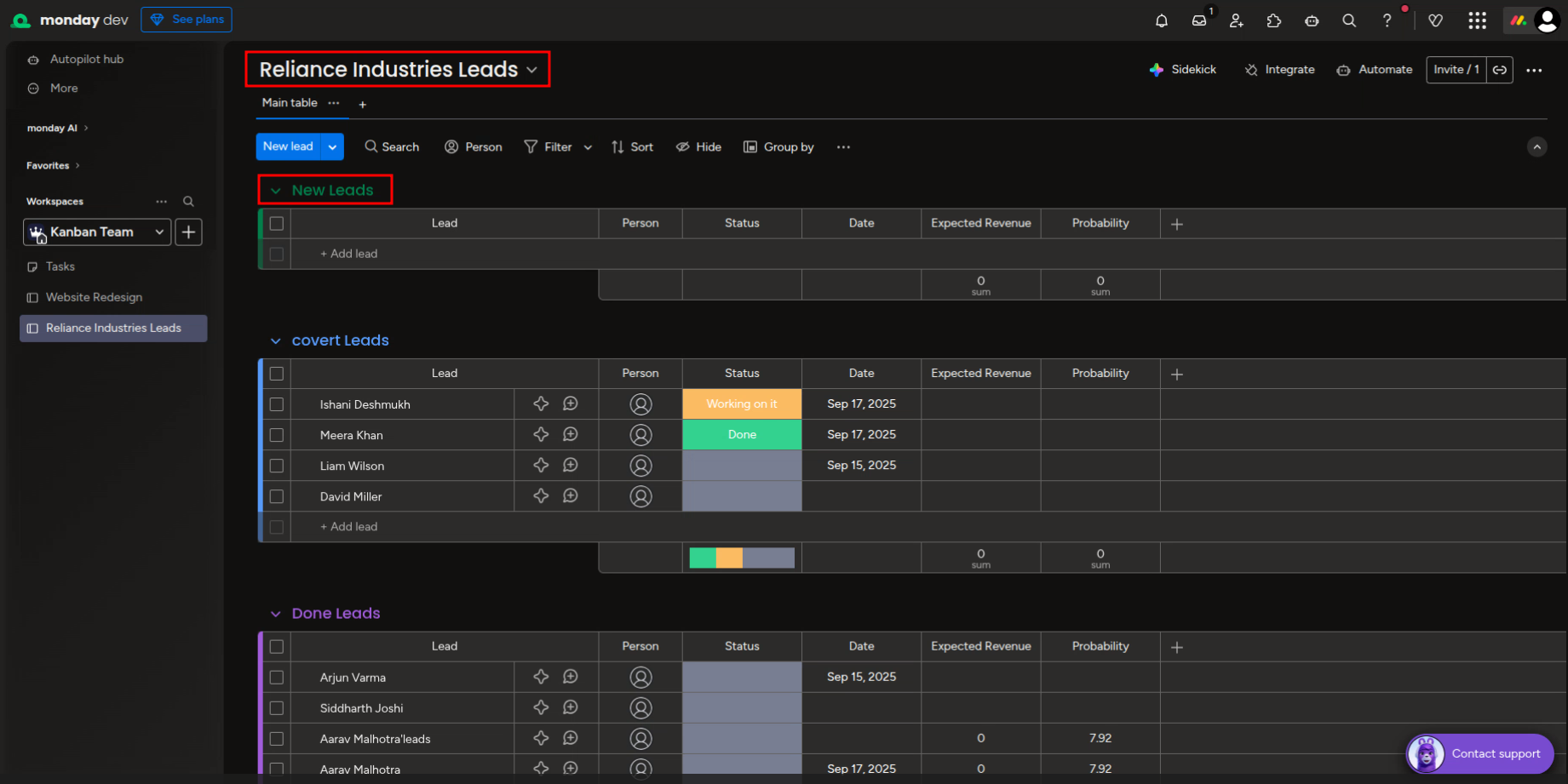Check the David Miller row checkbox
This screenshot has height=784, width=1568.
pyautogui.click(x=277, y=496)
